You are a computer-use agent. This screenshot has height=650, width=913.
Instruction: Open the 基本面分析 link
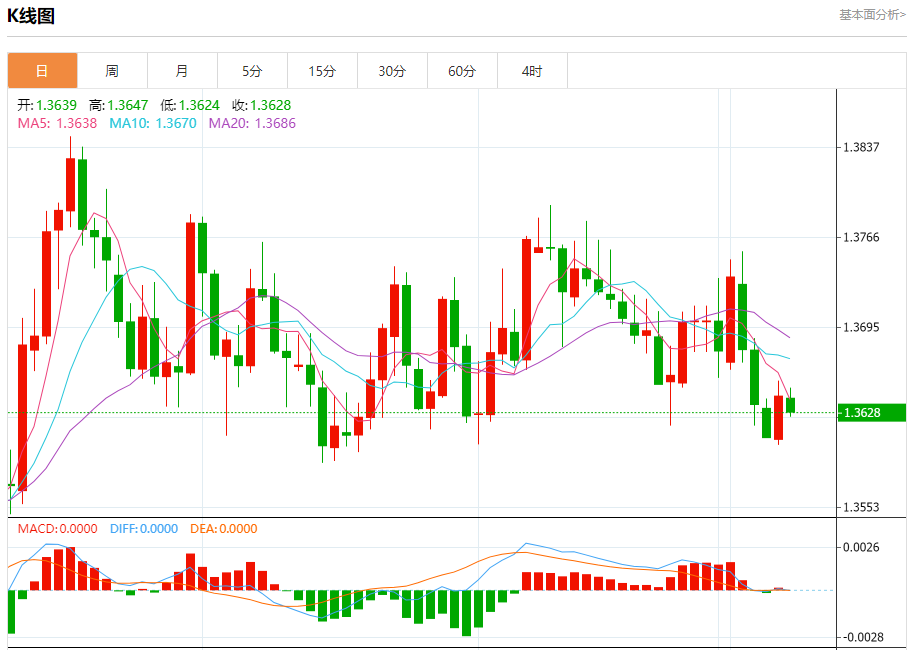(872, 15)
